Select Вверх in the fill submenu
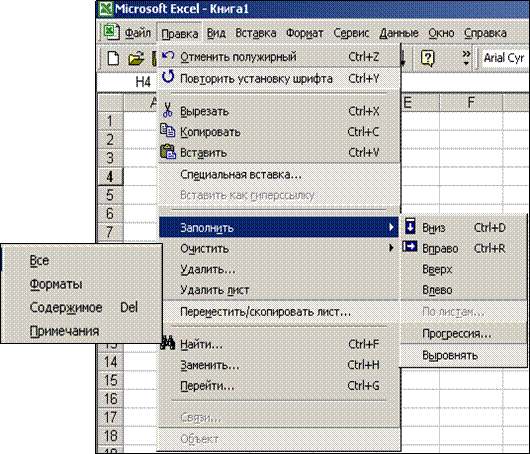 (x=463, y=269)
